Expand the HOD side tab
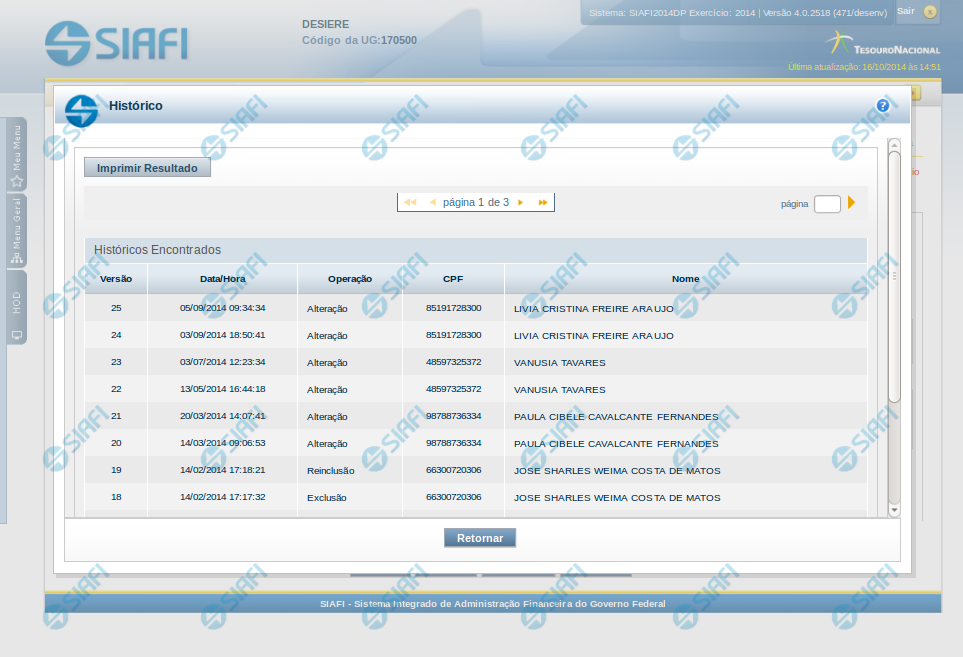The image size is (963, 657). tap(17, 308)
